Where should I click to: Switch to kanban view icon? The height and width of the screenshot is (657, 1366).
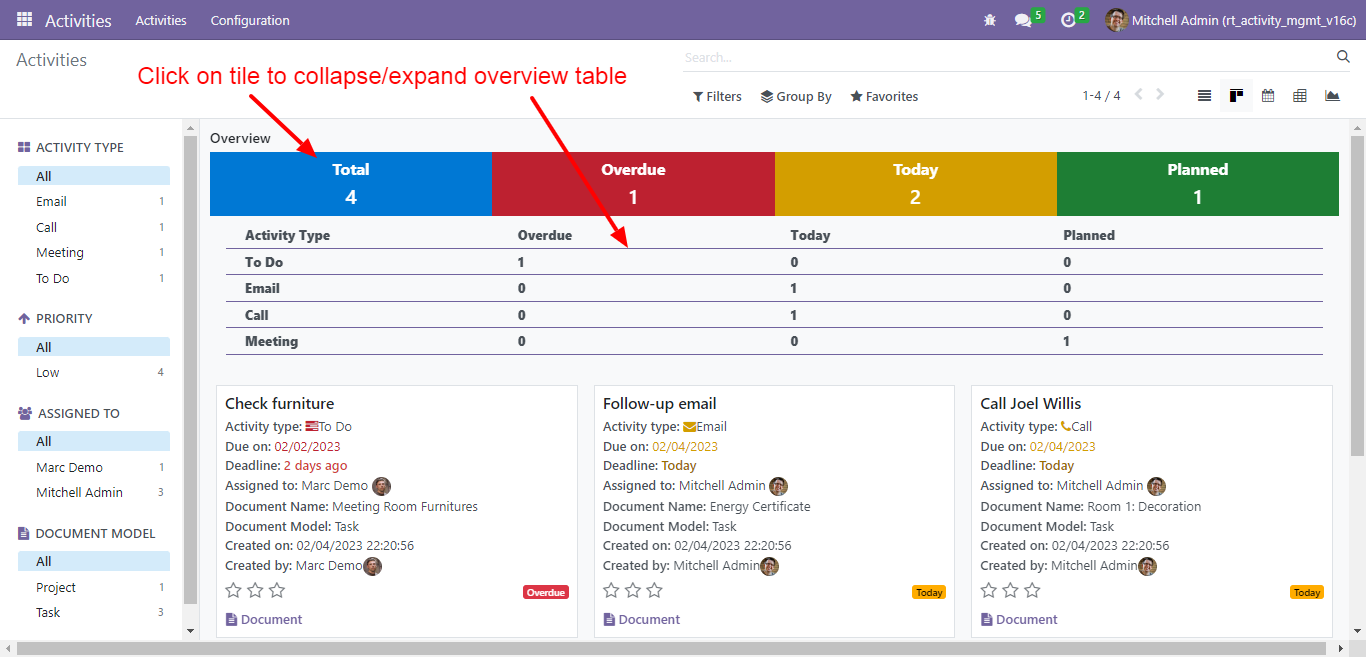1236,96
